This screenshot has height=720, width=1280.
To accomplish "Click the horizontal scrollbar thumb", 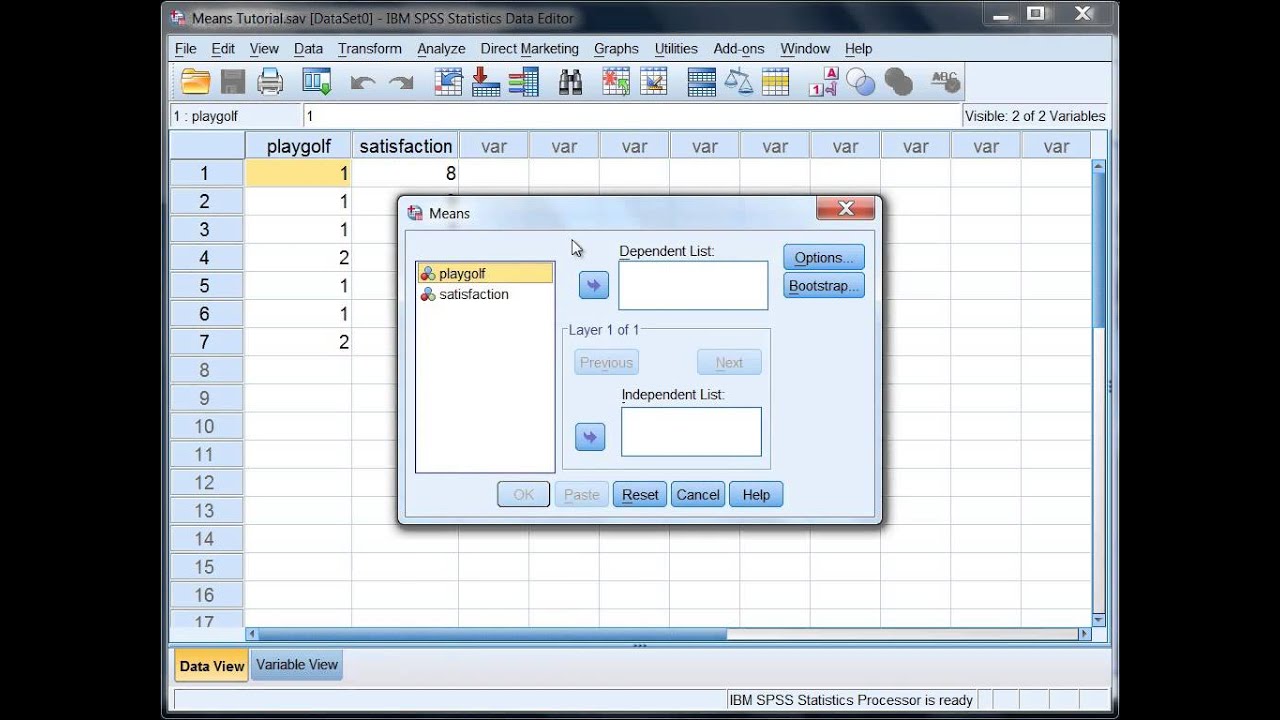I will click(491, 634).
